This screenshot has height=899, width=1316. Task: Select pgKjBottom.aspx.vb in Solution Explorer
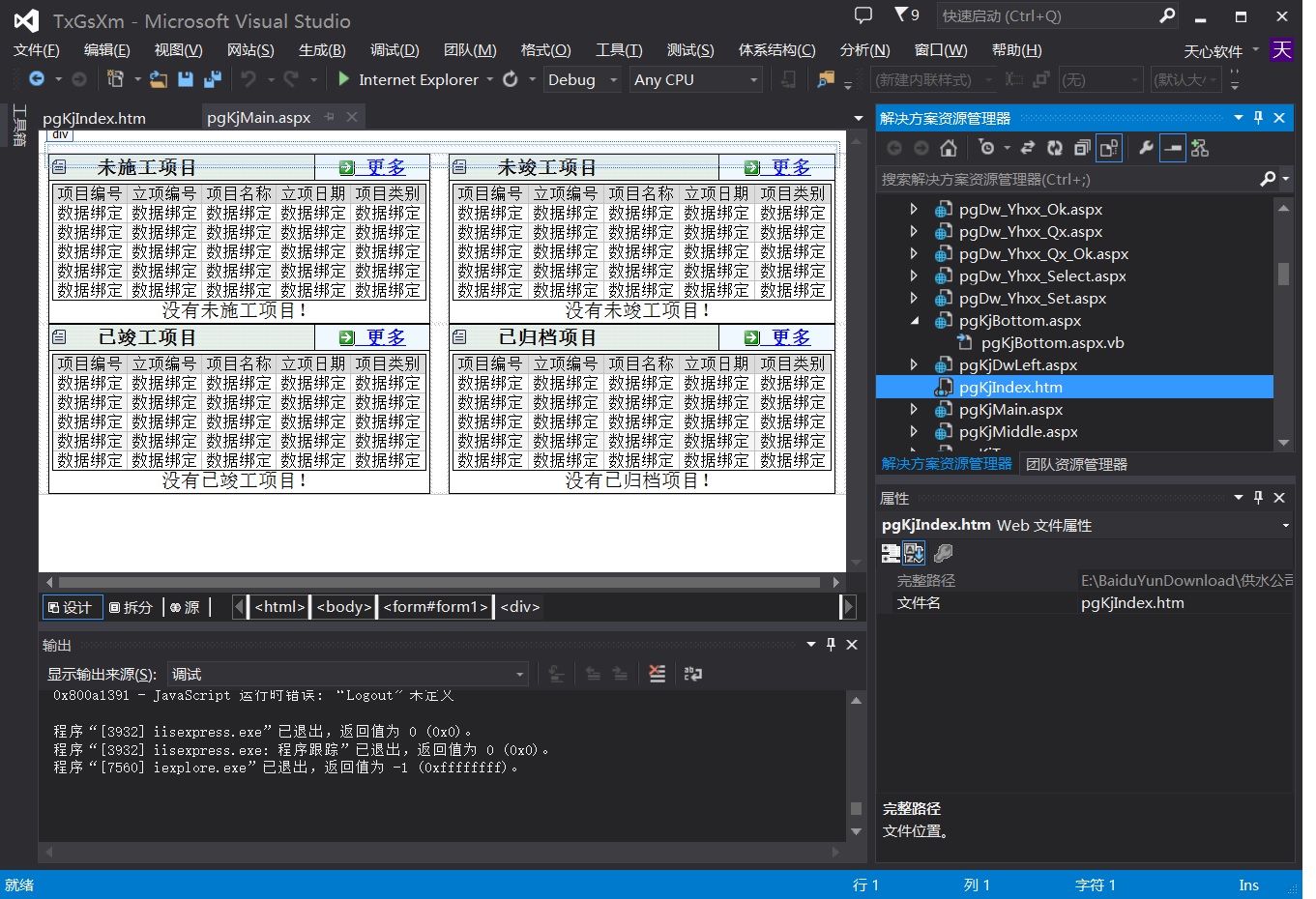tap(1052, 342)
